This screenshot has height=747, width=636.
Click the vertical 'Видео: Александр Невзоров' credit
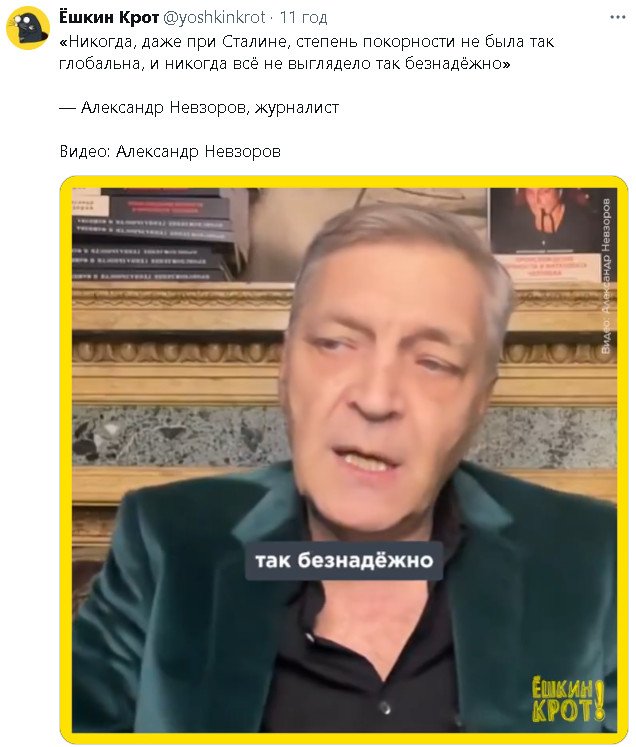605,276
